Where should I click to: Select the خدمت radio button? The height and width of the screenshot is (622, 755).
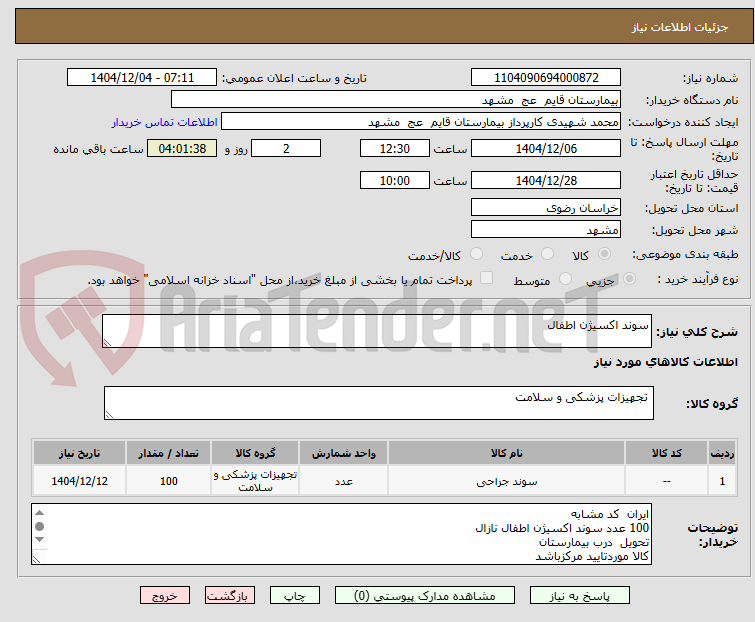pos(547,254)
